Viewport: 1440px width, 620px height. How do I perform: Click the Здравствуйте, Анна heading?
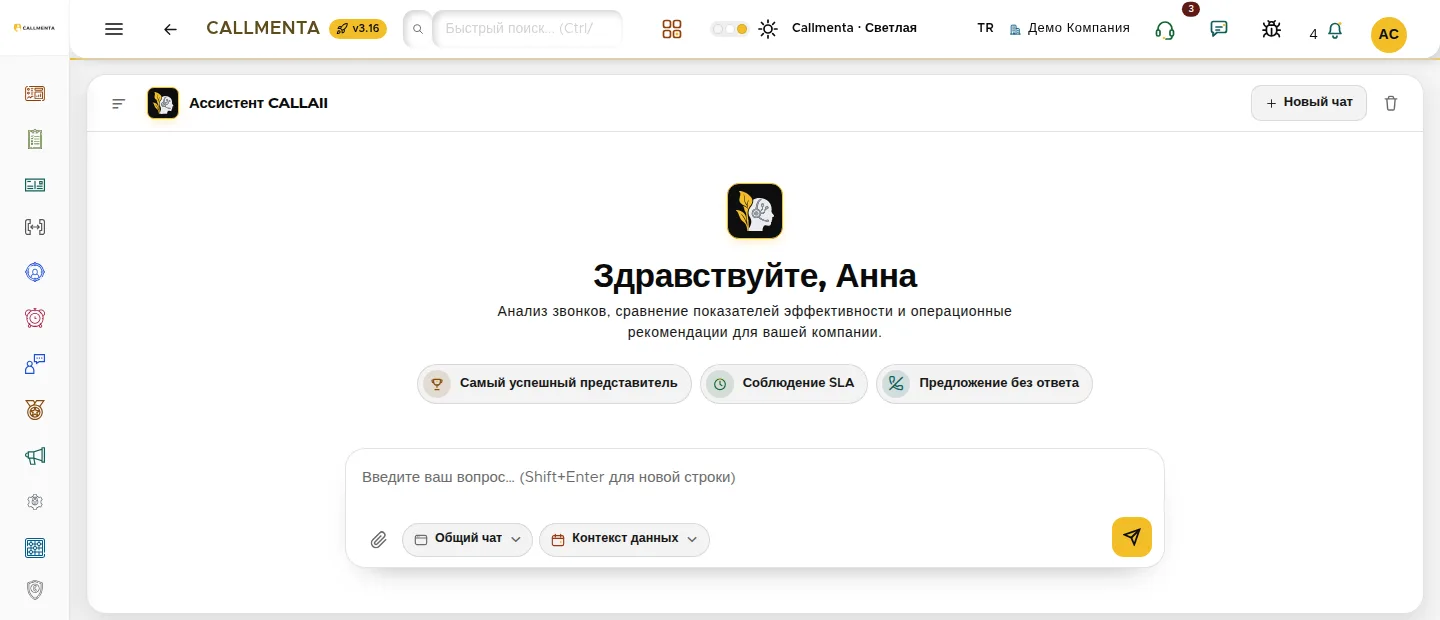pyautogui.click(x=755, y=275)
